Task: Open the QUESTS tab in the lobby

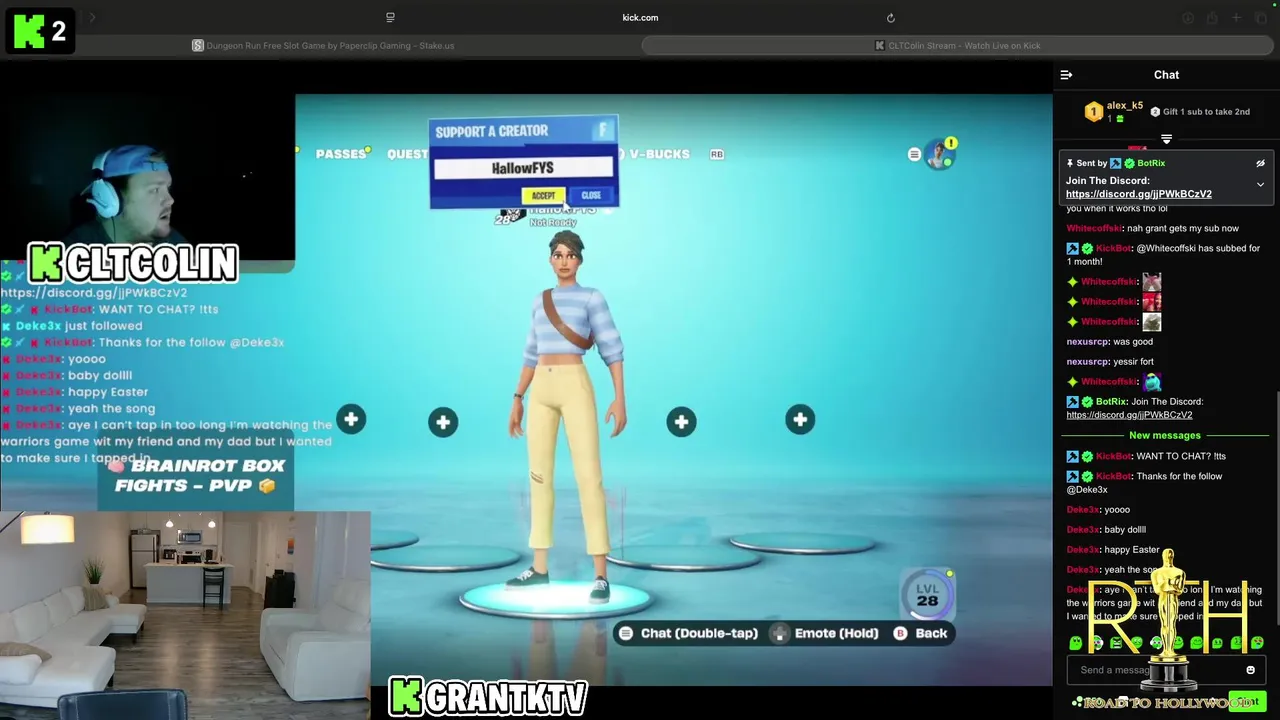Action: tap(408, 154)
